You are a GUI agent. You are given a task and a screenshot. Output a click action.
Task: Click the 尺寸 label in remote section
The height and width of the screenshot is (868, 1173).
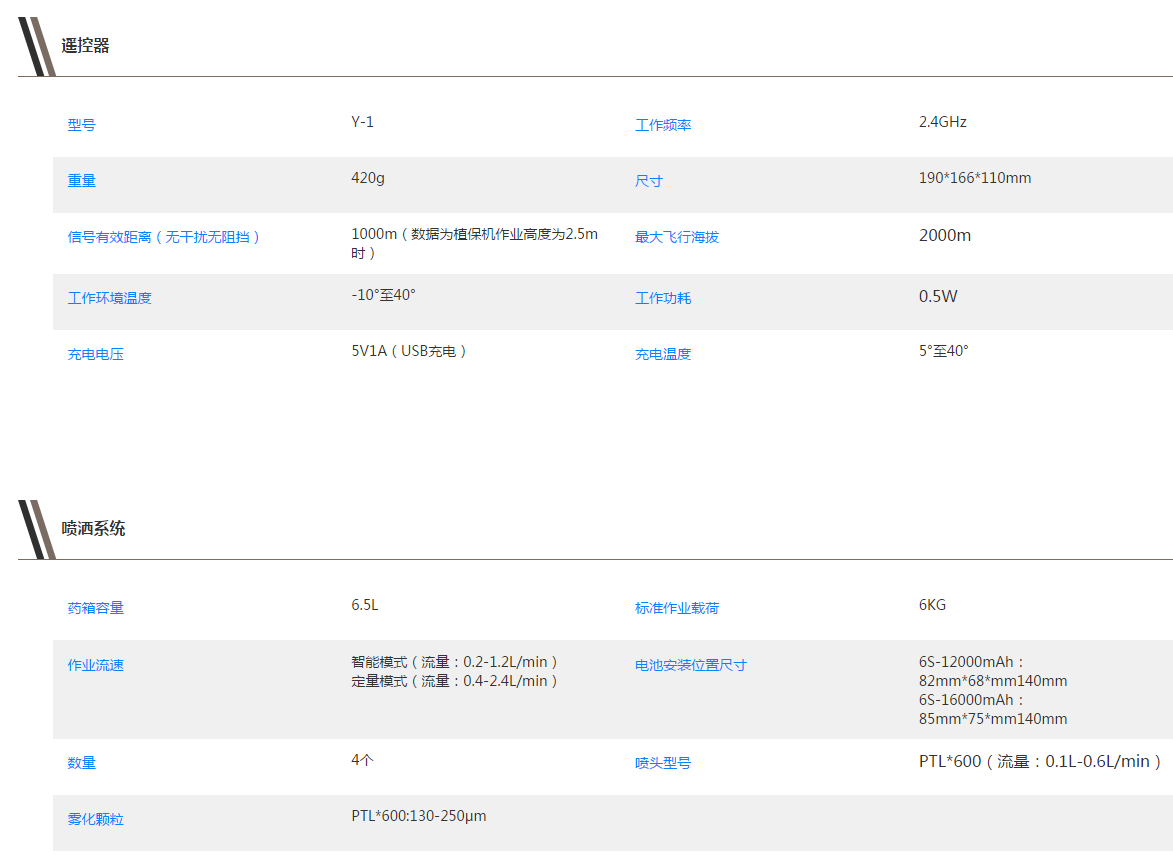coord(649,181)
